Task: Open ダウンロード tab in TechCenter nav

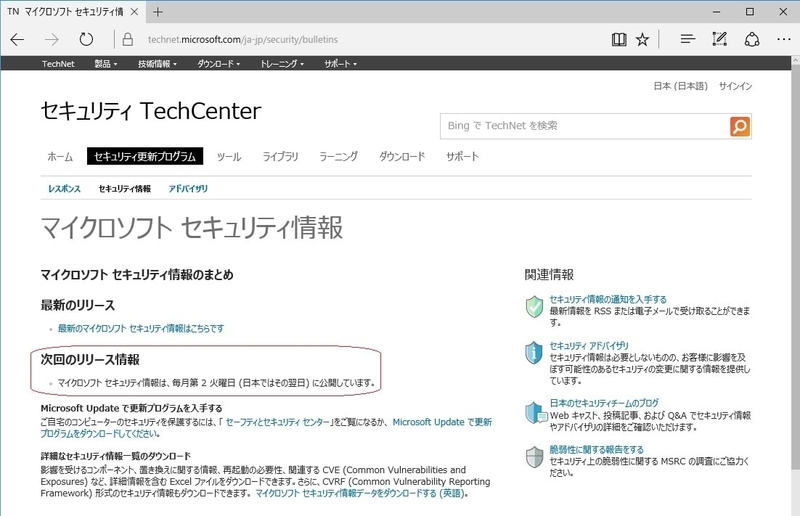Action: (402, 157)
